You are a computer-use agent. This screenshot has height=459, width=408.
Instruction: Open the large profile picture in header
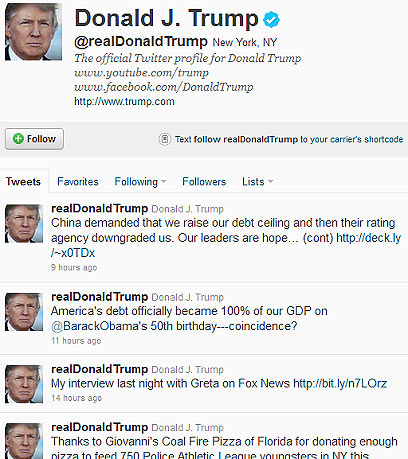pos(33,32)
